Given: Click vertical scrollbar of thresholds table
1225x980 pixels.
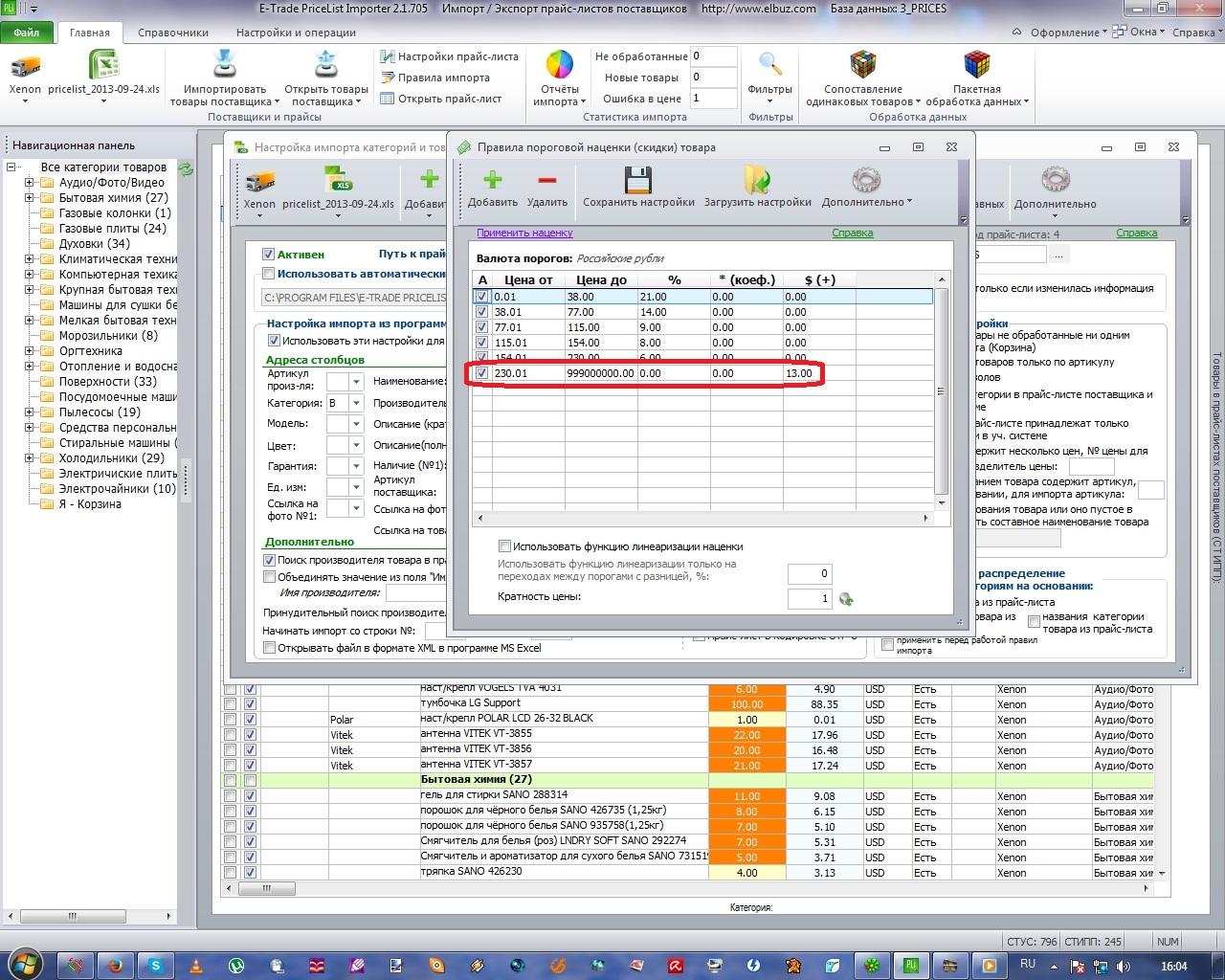Looking at the screenshot, I should [942, 390].
